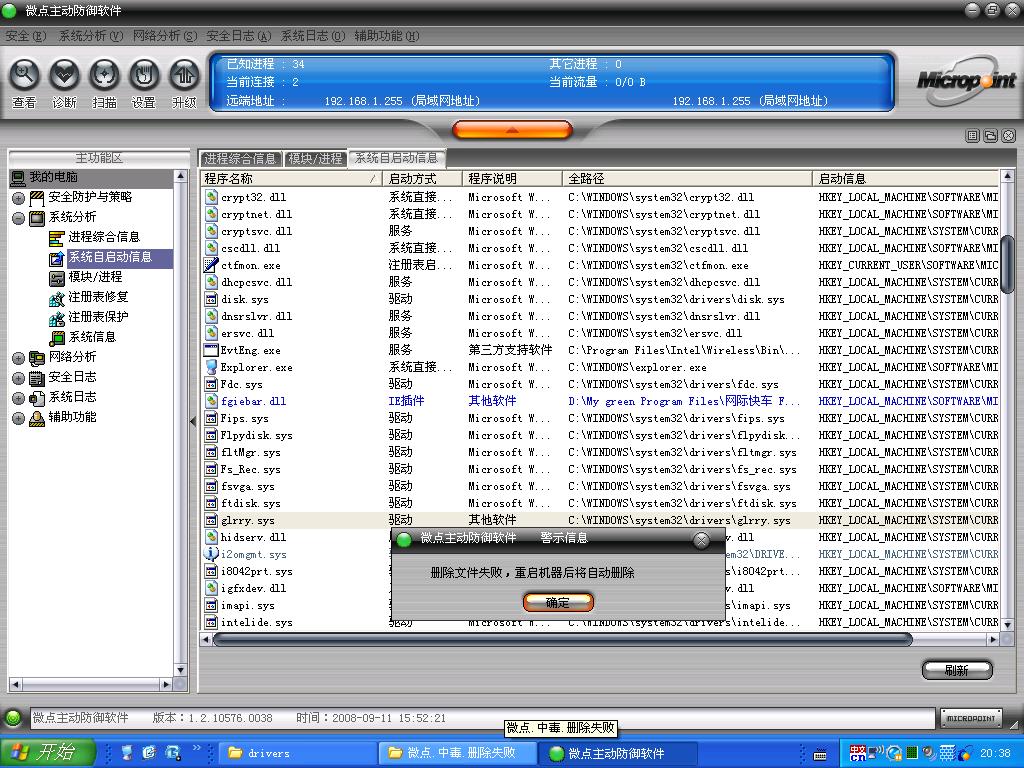Open the 安全日志(A) menu
The image size is (1024, 768).
(238, 36)
